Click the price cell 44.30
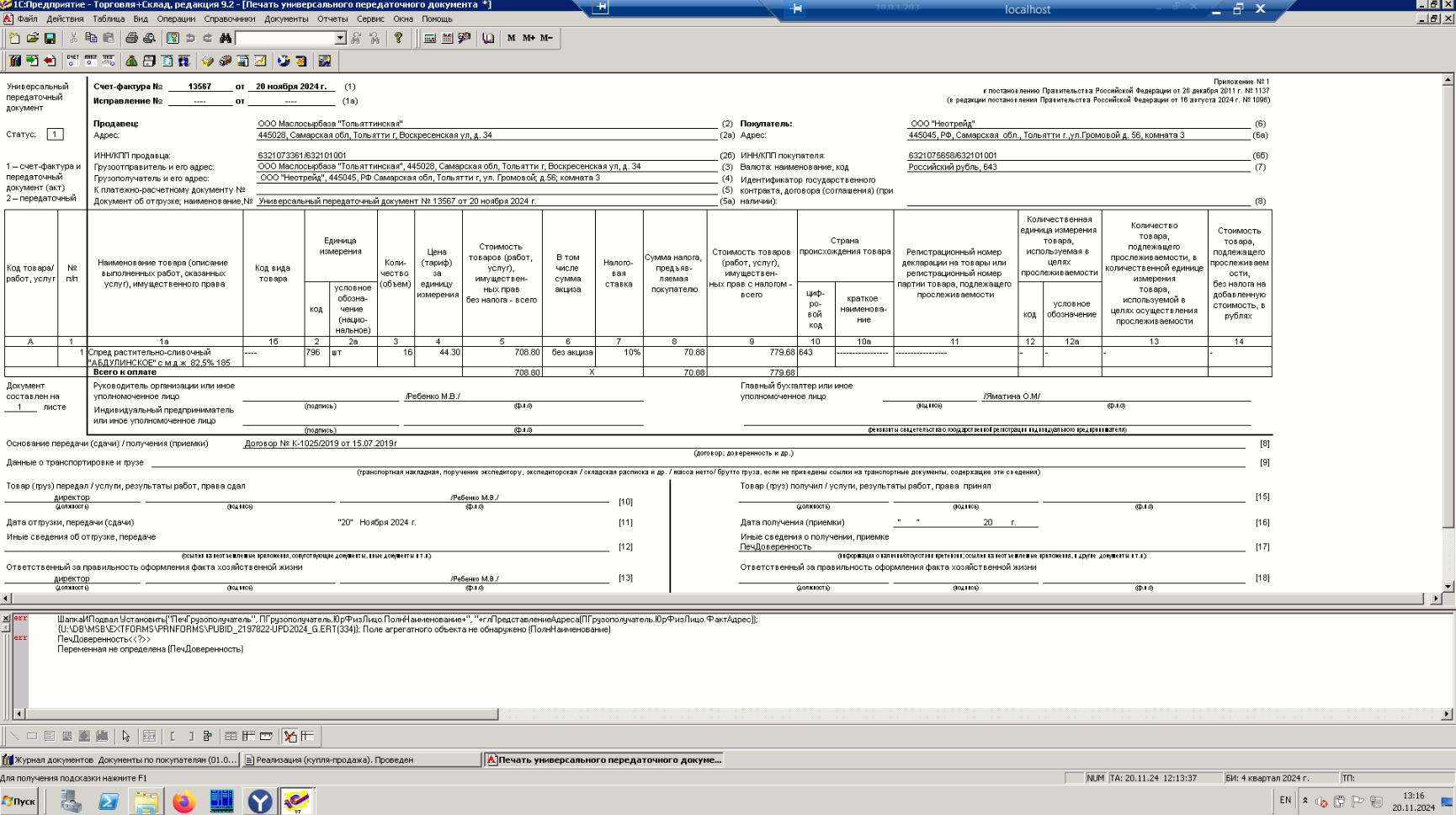The image size is (1456, 815). pyautogui.click(x=438, y=357)
